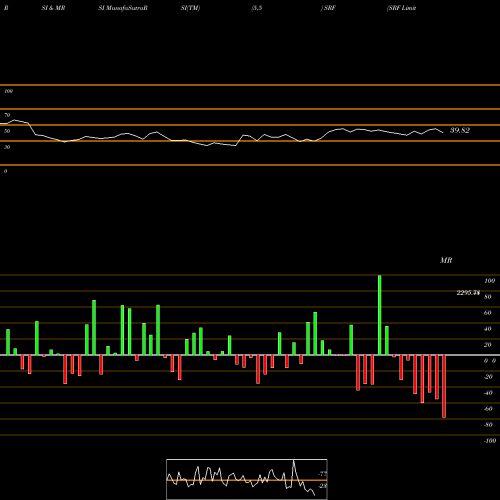Click the 40 label on MR scale
The width and height of the screenshot is (500, 500).
pyautogui.click(x=488, y=329)
